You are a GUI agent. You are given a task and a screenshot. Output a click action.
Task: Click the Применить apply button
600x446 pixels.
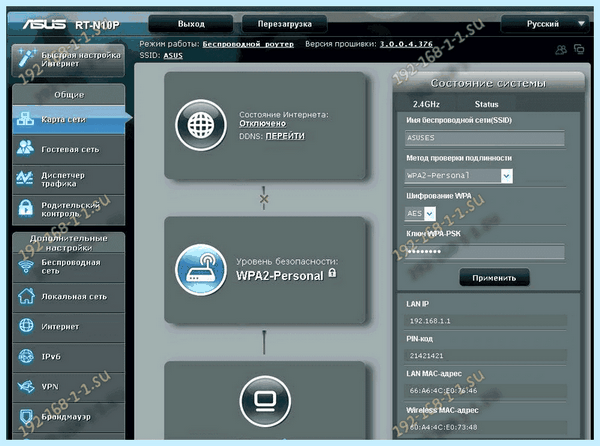[494, 278]
